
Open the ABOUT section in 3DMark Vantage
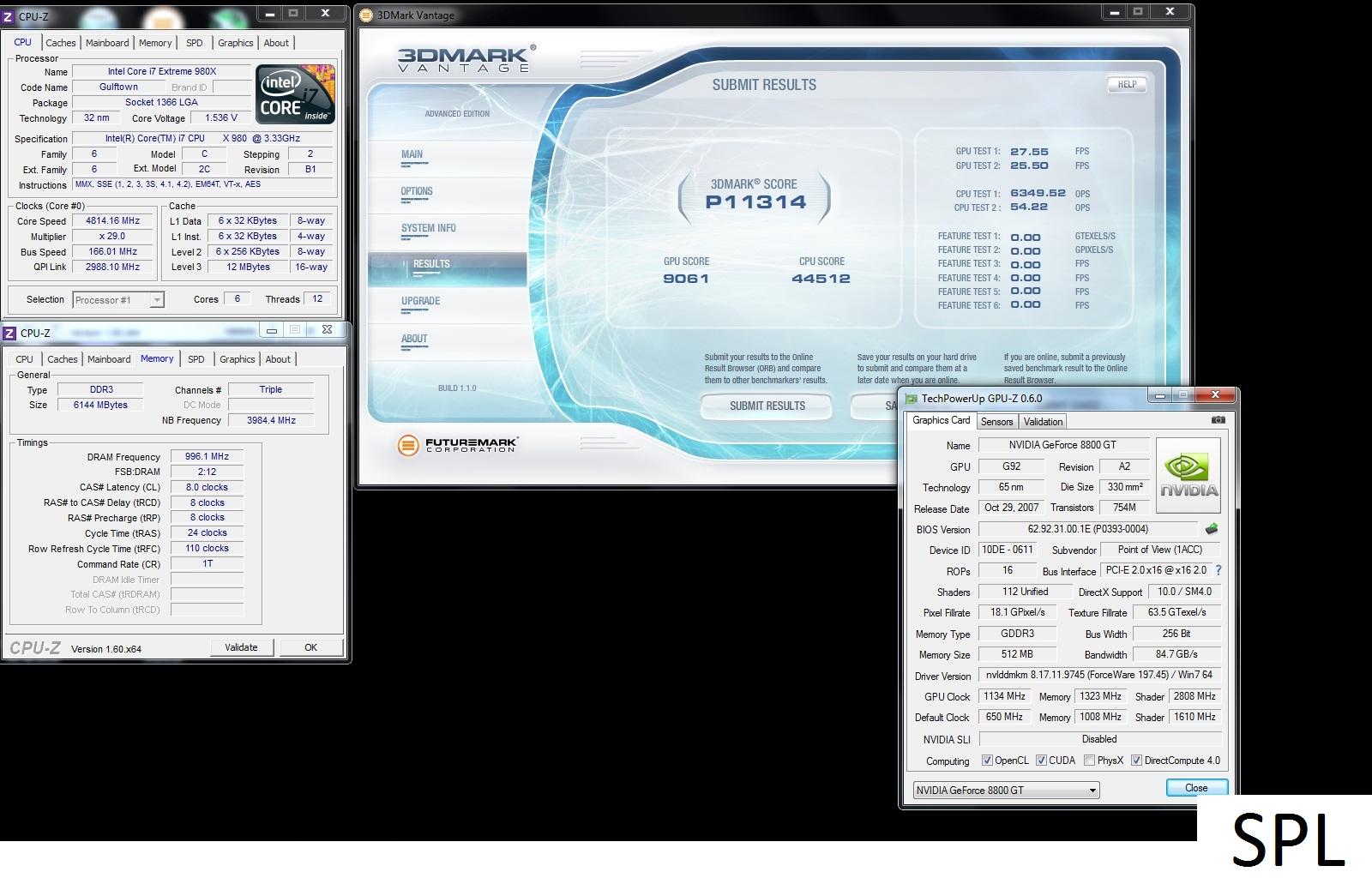click(414, 340)
